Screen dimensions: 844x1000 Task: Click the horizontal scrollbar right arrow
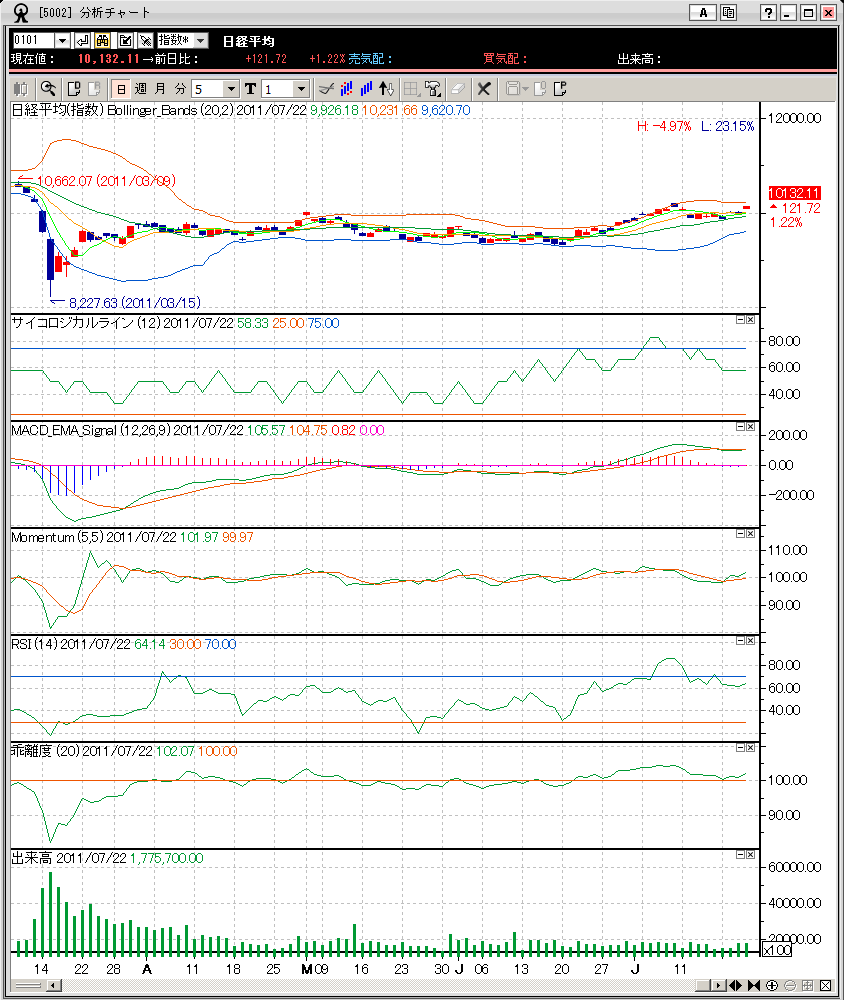(x=718, y=985)
